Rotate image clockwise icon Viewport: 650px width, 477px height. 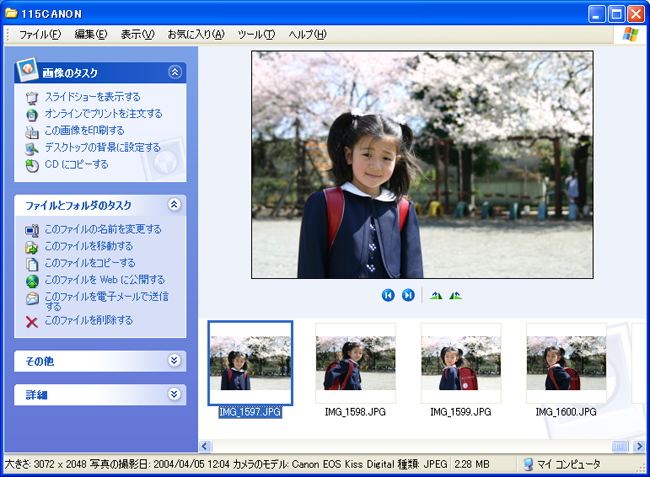tap(436, 295)
